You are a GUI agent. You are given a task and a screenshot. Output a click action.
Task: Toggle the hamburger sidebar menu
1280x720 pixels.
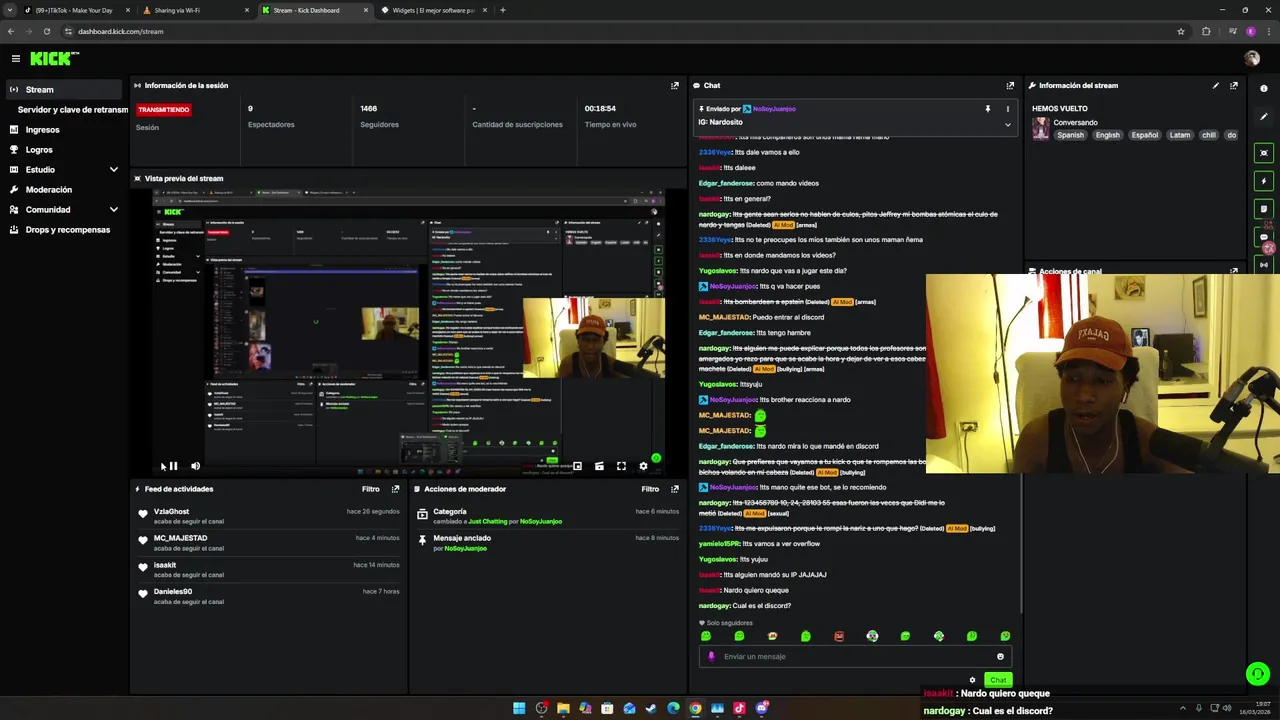click(14, 59)
